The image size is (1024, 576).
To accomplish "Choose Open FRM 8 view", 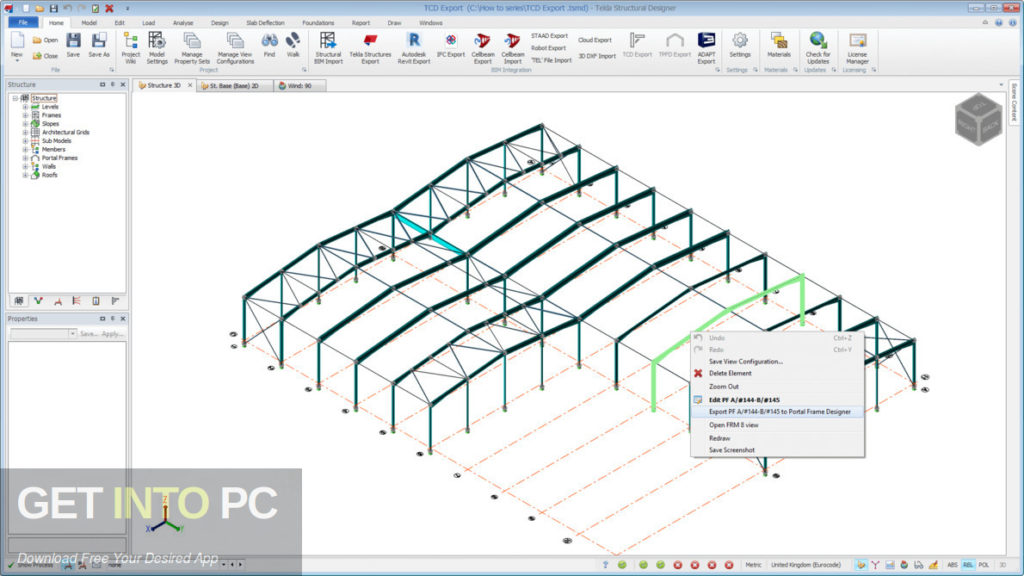I will click(733, 425).
